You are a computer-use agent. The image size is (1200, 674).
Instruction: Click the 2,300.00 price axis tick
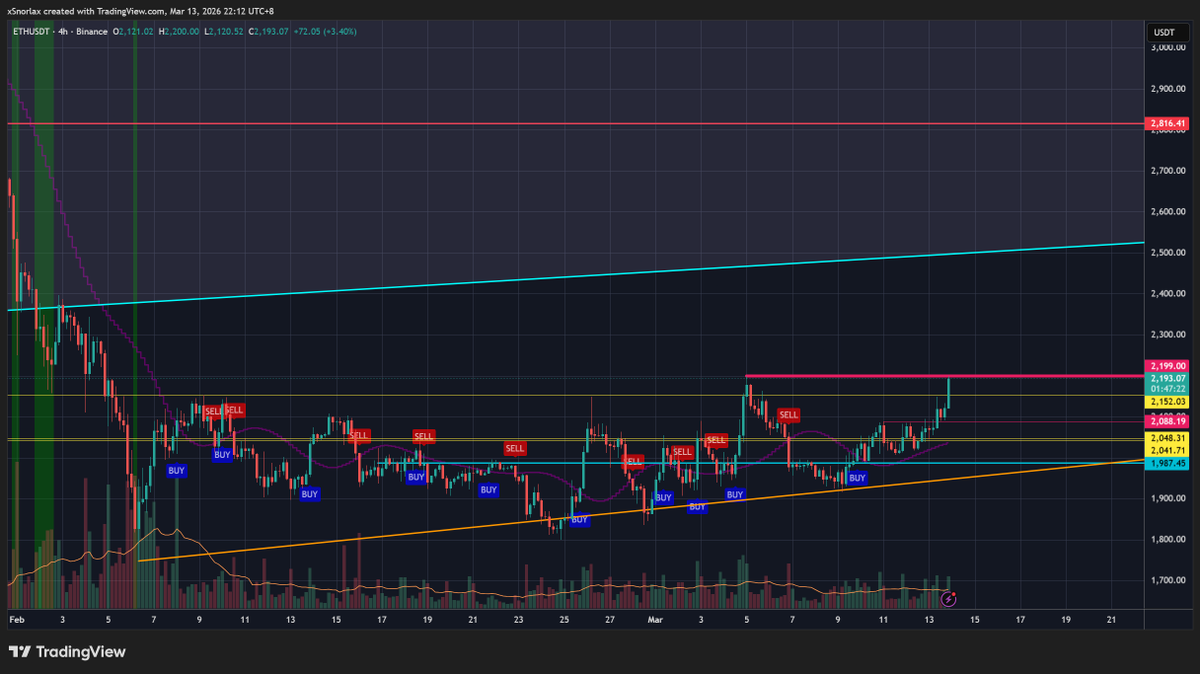pos(1167,334)
